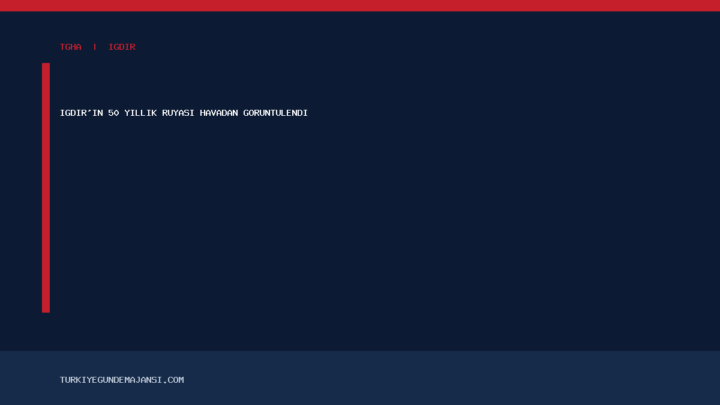Click the red banner strip at top
The width and height of the screenshot is (720, 405).
pos(360,6)
